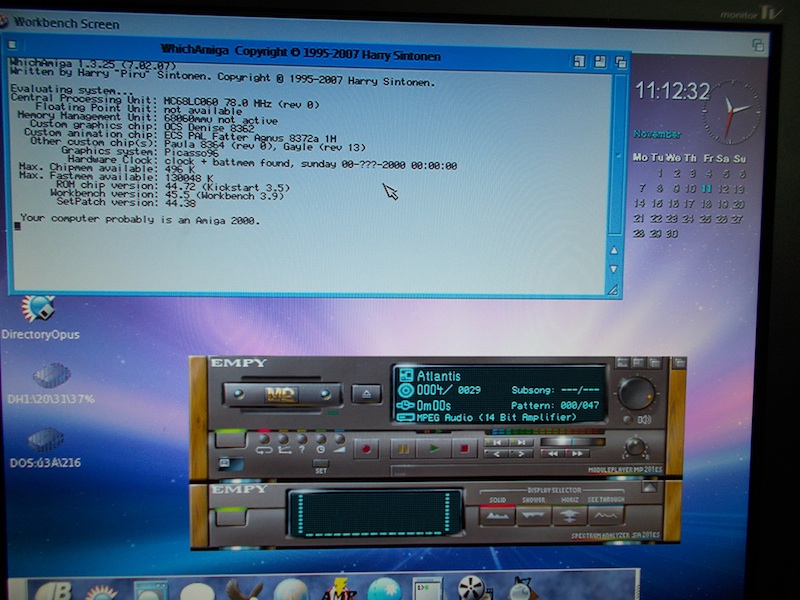
Task: Eject the module using the eject button
Action: pyautogui.click(x=366, y=394)
